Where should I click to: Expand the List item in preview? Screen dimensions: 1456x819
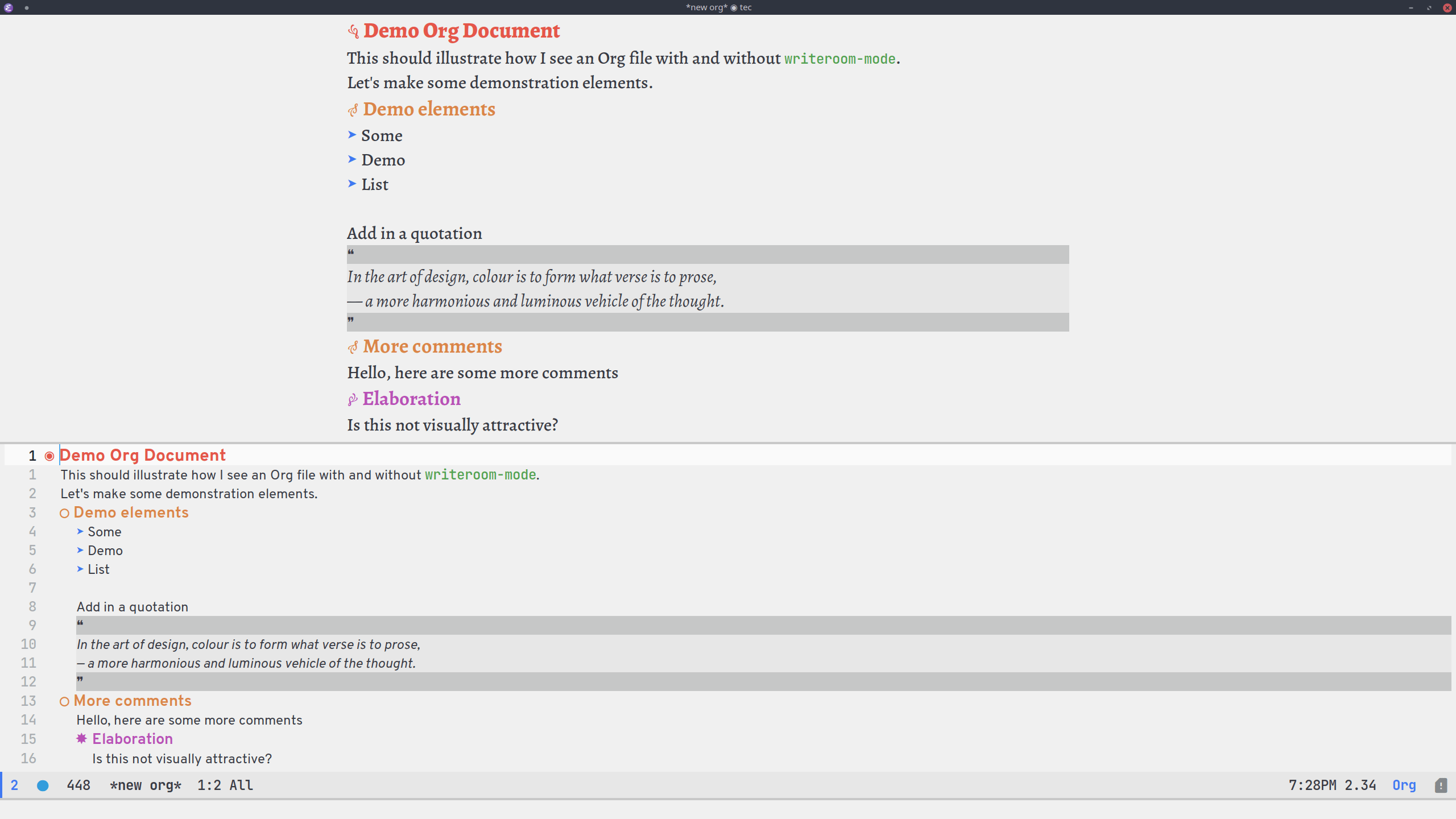(352, 184)
